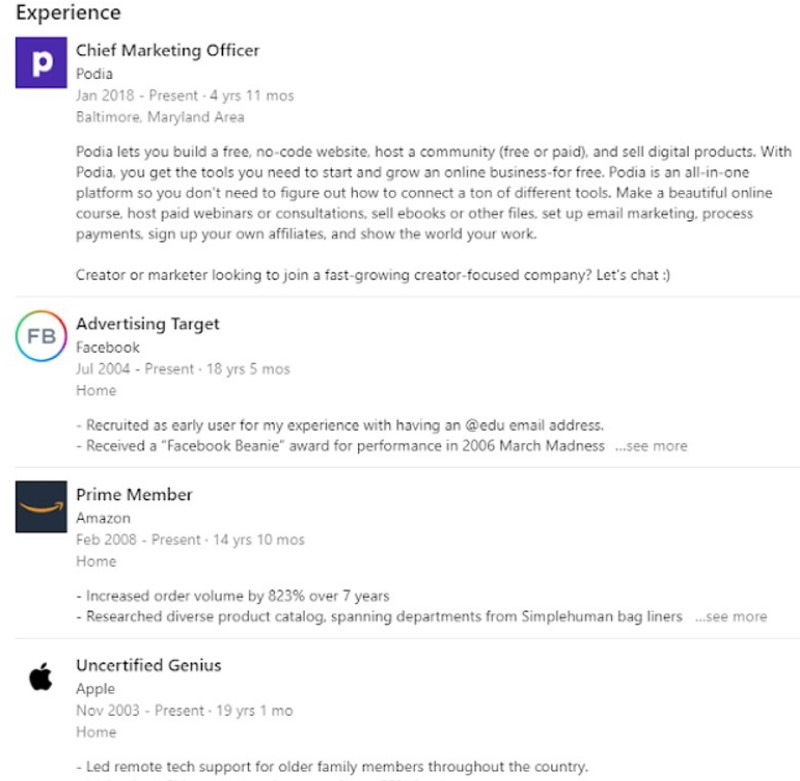Open the Advertising Target job title
Image resolution: width=800 pixels, height=781 pixels.
147,324
